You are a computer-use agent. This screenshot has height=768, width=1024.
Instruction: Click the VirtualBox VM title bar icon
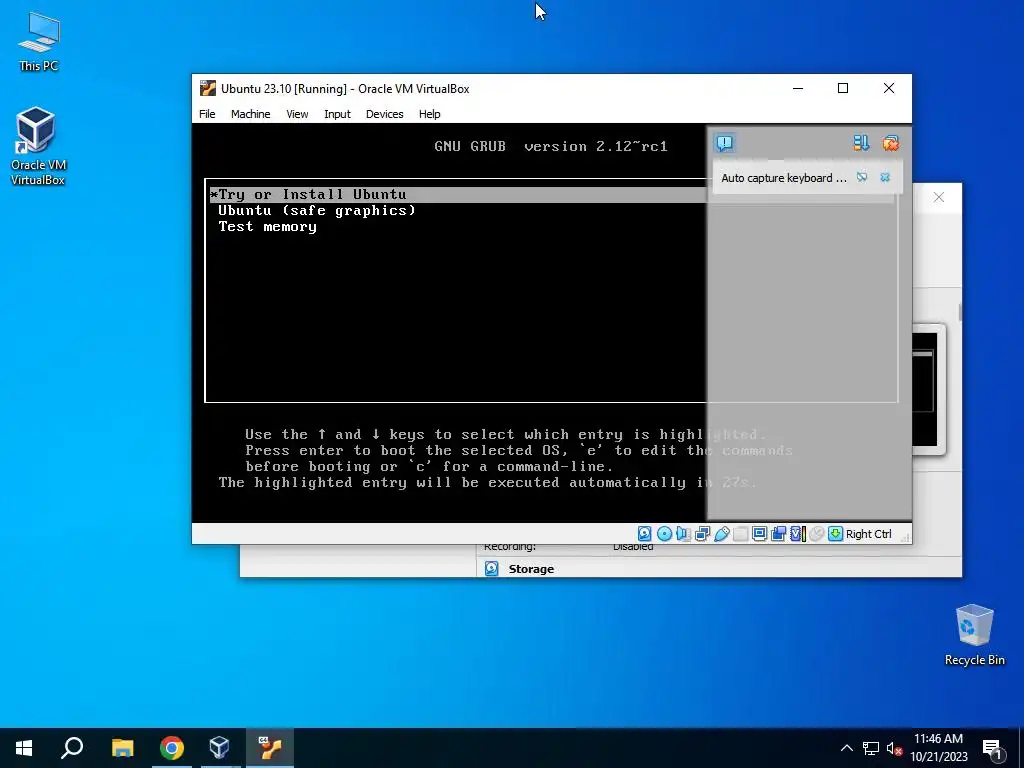(208, 88)
